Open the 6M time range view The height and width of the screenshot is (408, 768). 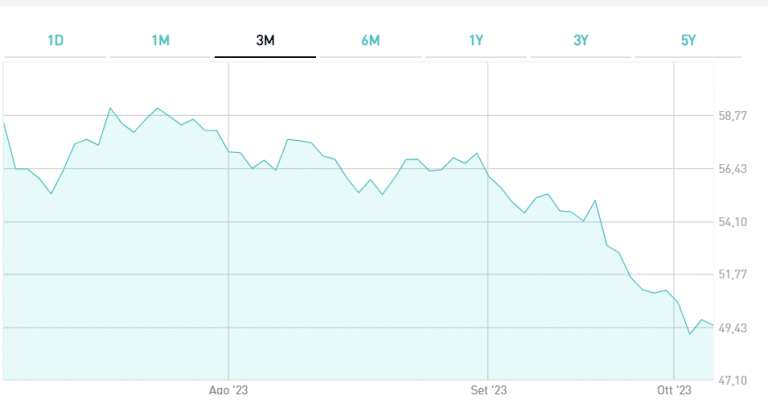click(x=370, y=41)
